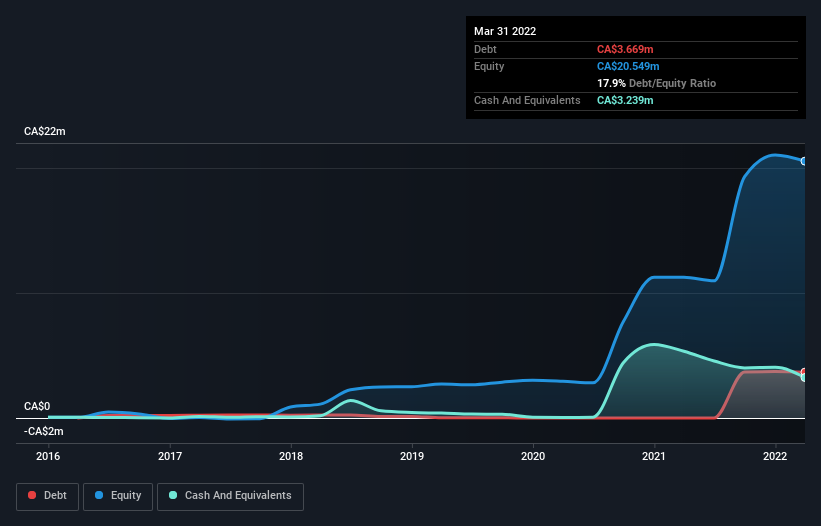Click the 2019 x-axis label
Image resolution: width=821 pixels, height=526 pixels.
click(x=412, y=456)
